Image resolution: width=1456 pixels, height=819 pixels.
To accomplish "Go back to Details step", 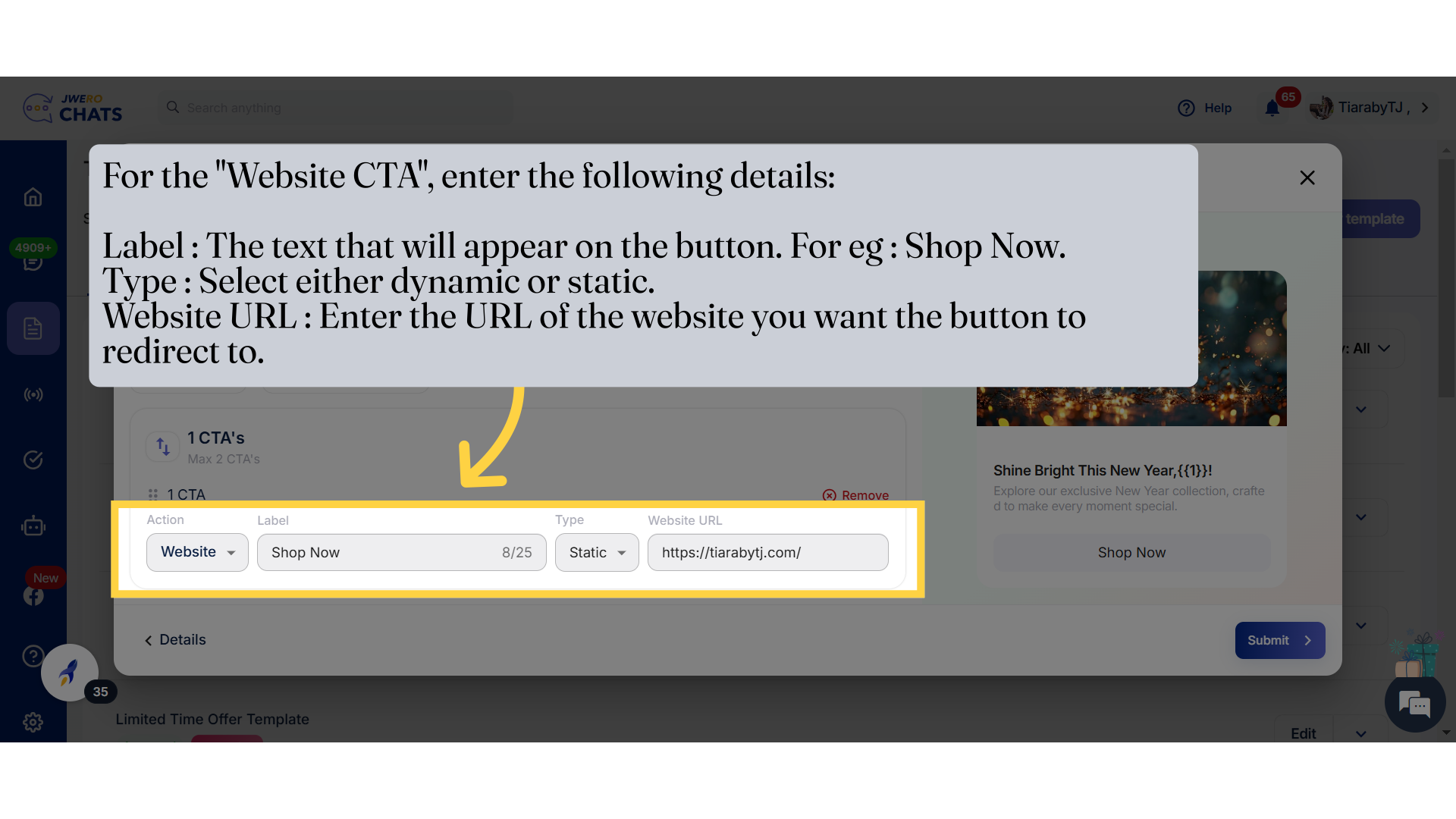I will (175, 639).
